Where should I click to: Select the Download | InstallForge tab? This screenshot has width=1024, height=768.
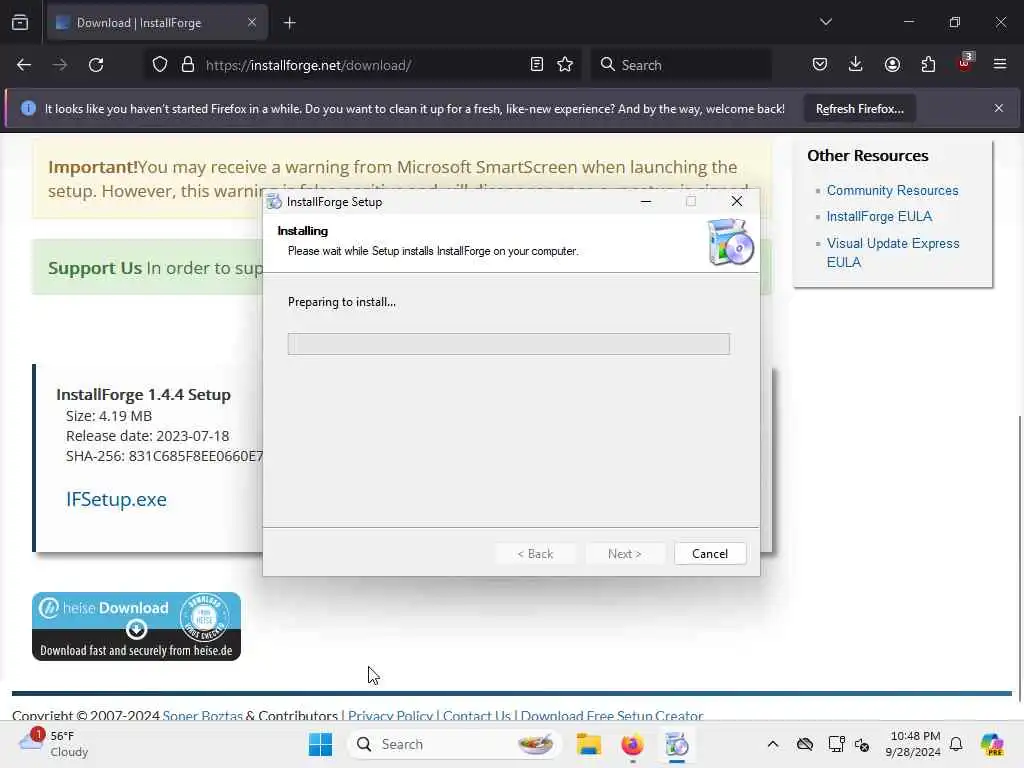tap(157, 23)
